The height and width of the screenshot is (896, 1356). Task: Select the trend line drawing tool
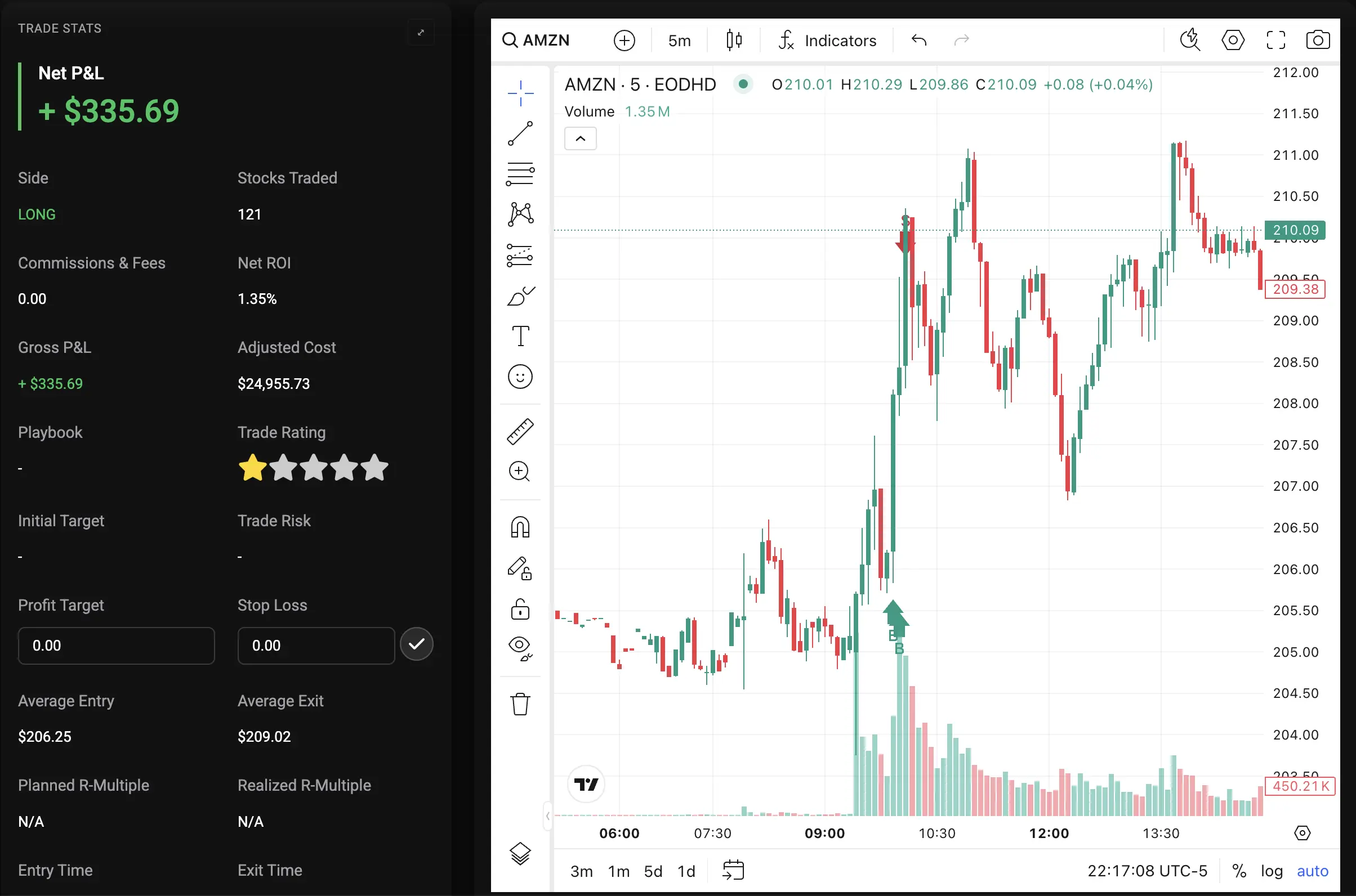click(520, 133)
